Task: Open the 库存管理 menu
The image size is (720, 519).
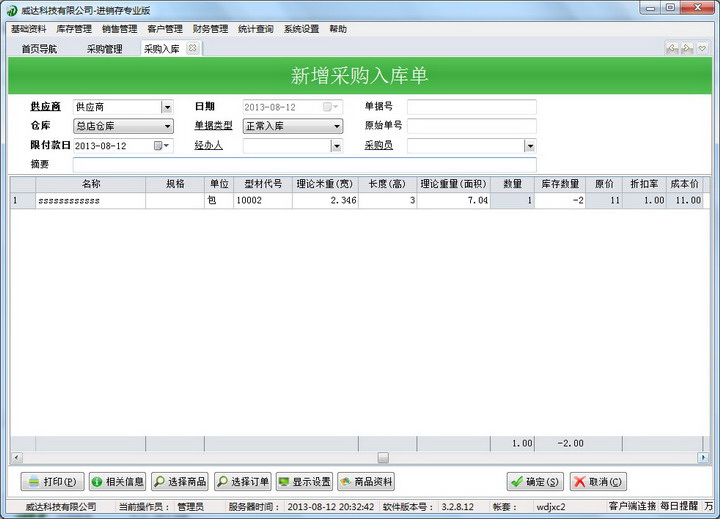Action: pyautogui.click(x=74, y=29)
